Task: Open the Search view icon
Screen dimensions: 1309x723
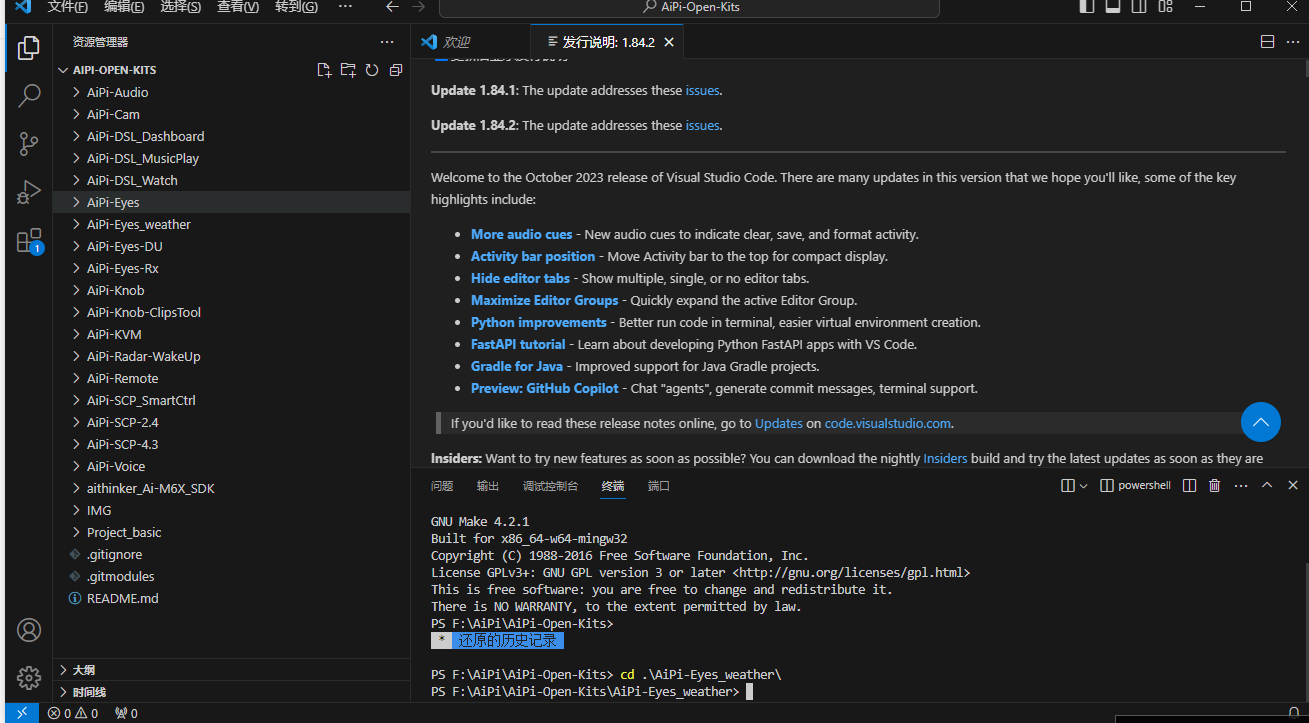Action: [x=29, y=96]
